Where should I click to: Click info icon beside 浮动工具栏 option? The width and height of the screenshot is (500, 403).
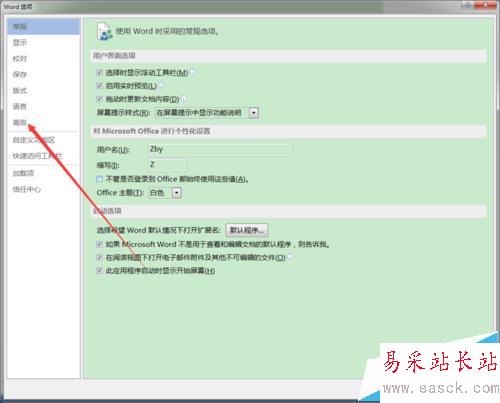pos(193,72)
